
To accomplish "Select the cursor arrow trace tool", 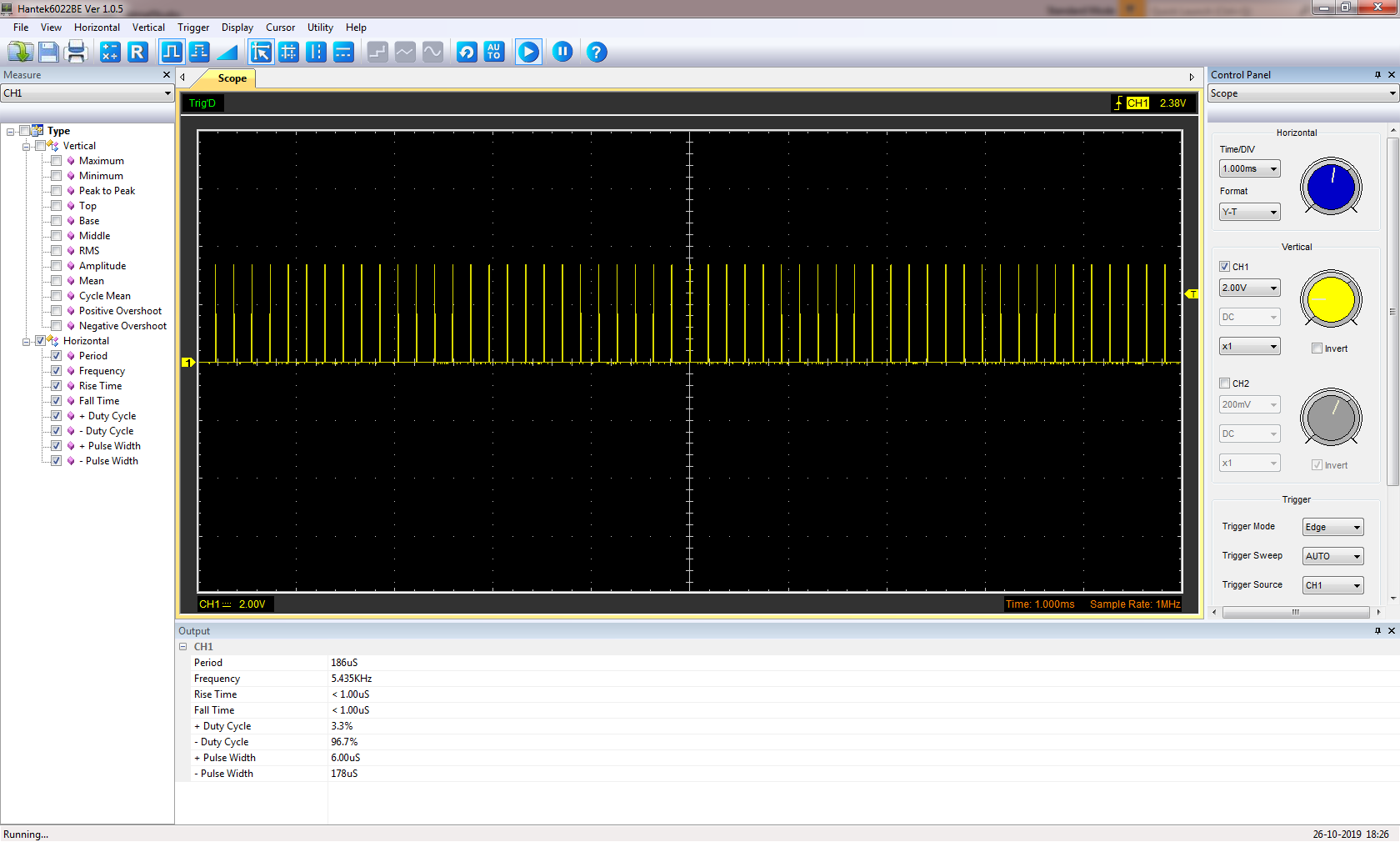I will click(x=261, y=52).
